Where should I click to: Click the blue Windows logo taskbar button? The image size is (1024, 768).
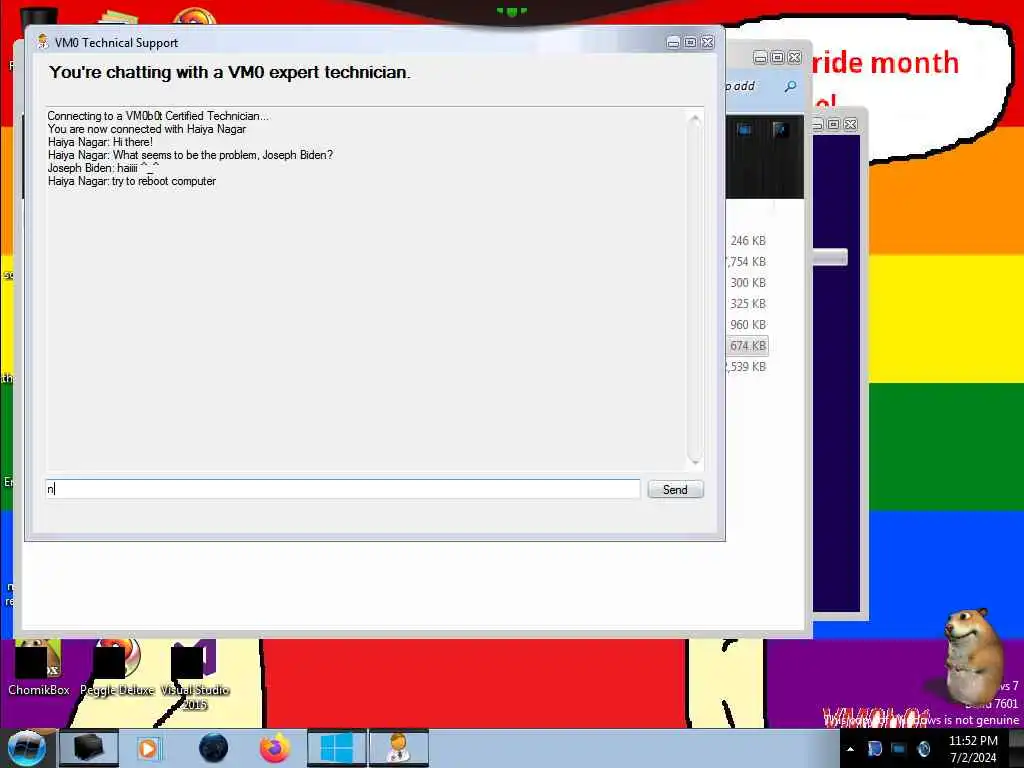[337, 748]
